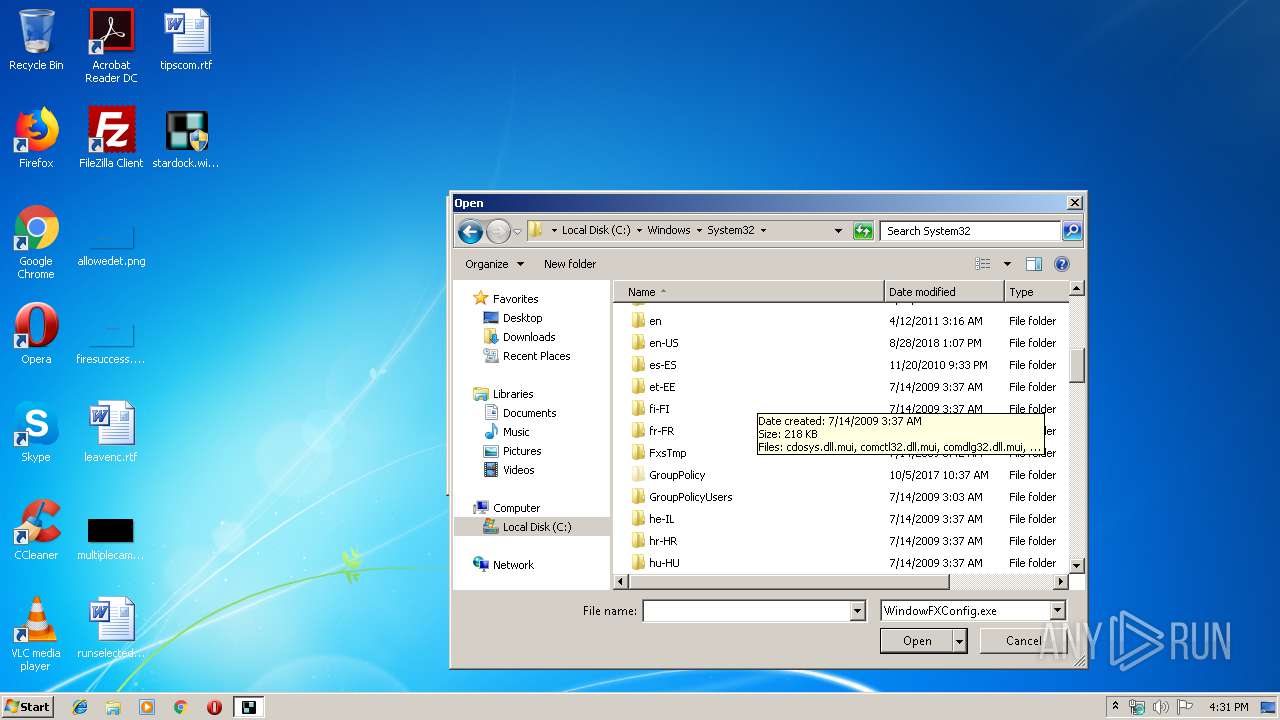Launch Opera desktop shortcut
This screenshot has height=720, width=1280.
[x=36, y=334]
